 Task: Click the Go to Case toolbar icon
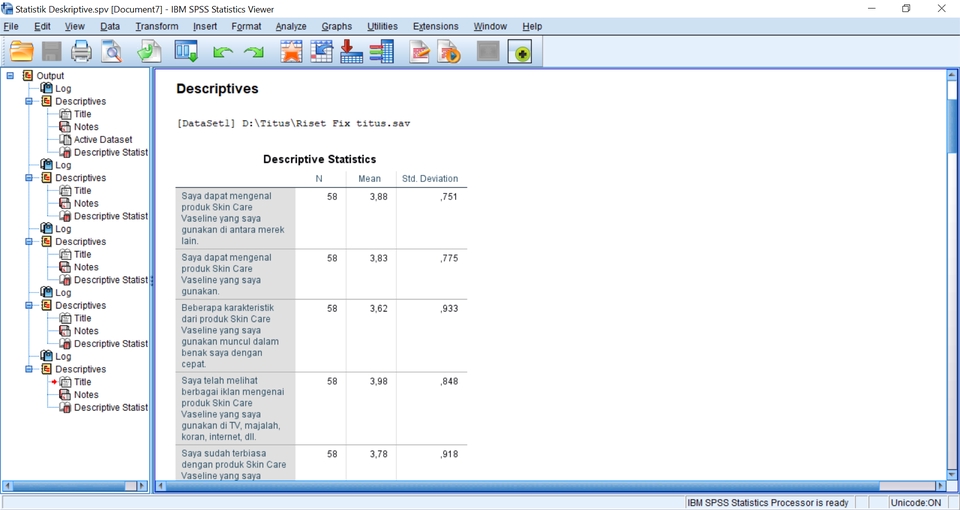tap(321, 51)
